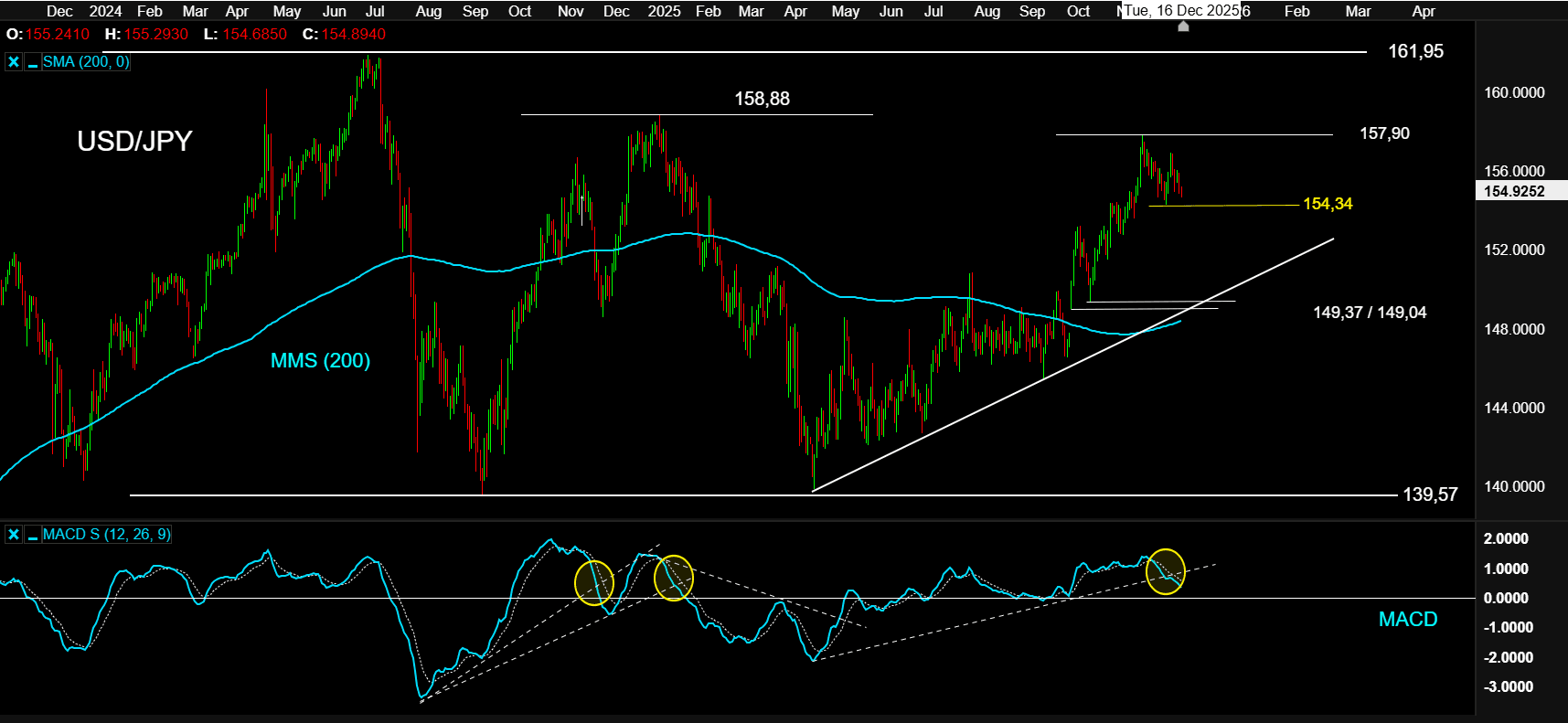Click the USD/JPY chart title text
Image resolution: width=1568 pixels, height=723 pixels.
click(134, 142)
